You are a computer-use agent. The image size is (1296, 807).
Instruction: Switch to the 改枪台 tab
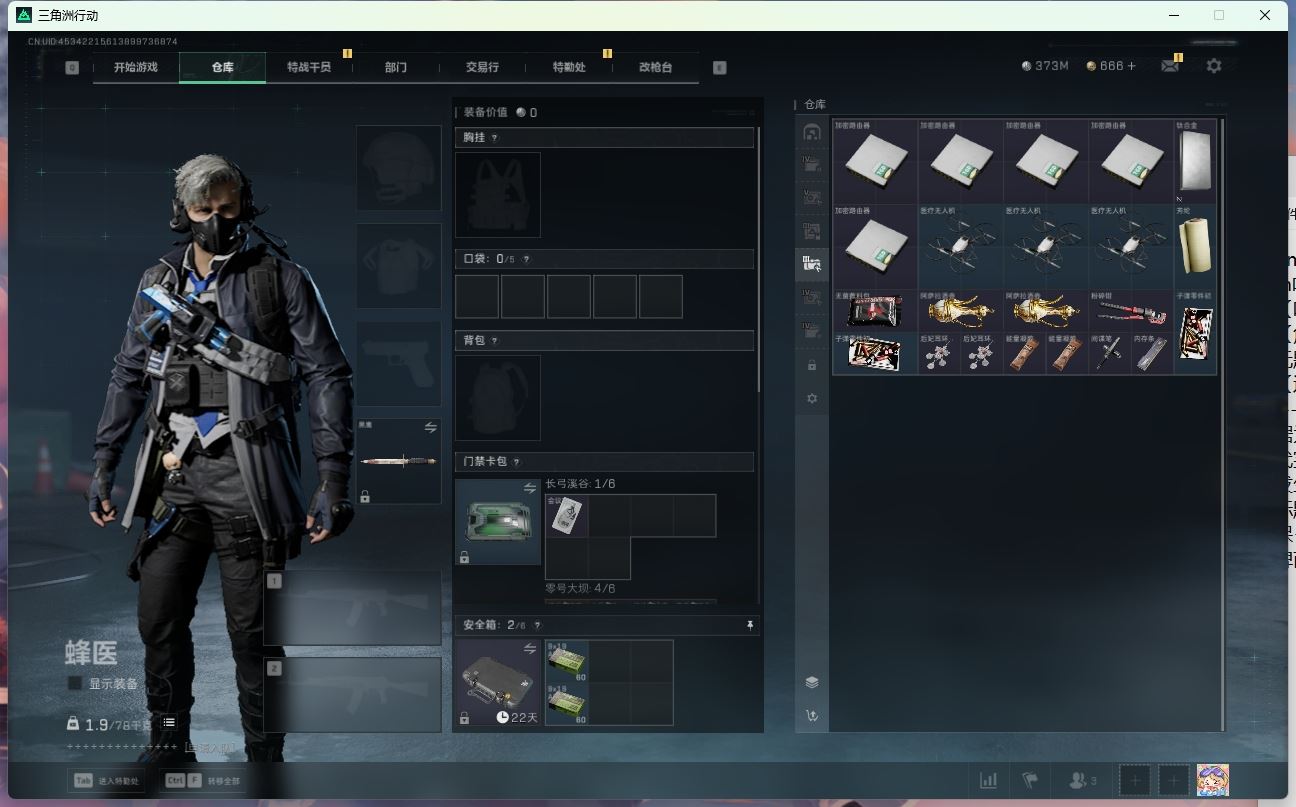[x=655, y=67]
